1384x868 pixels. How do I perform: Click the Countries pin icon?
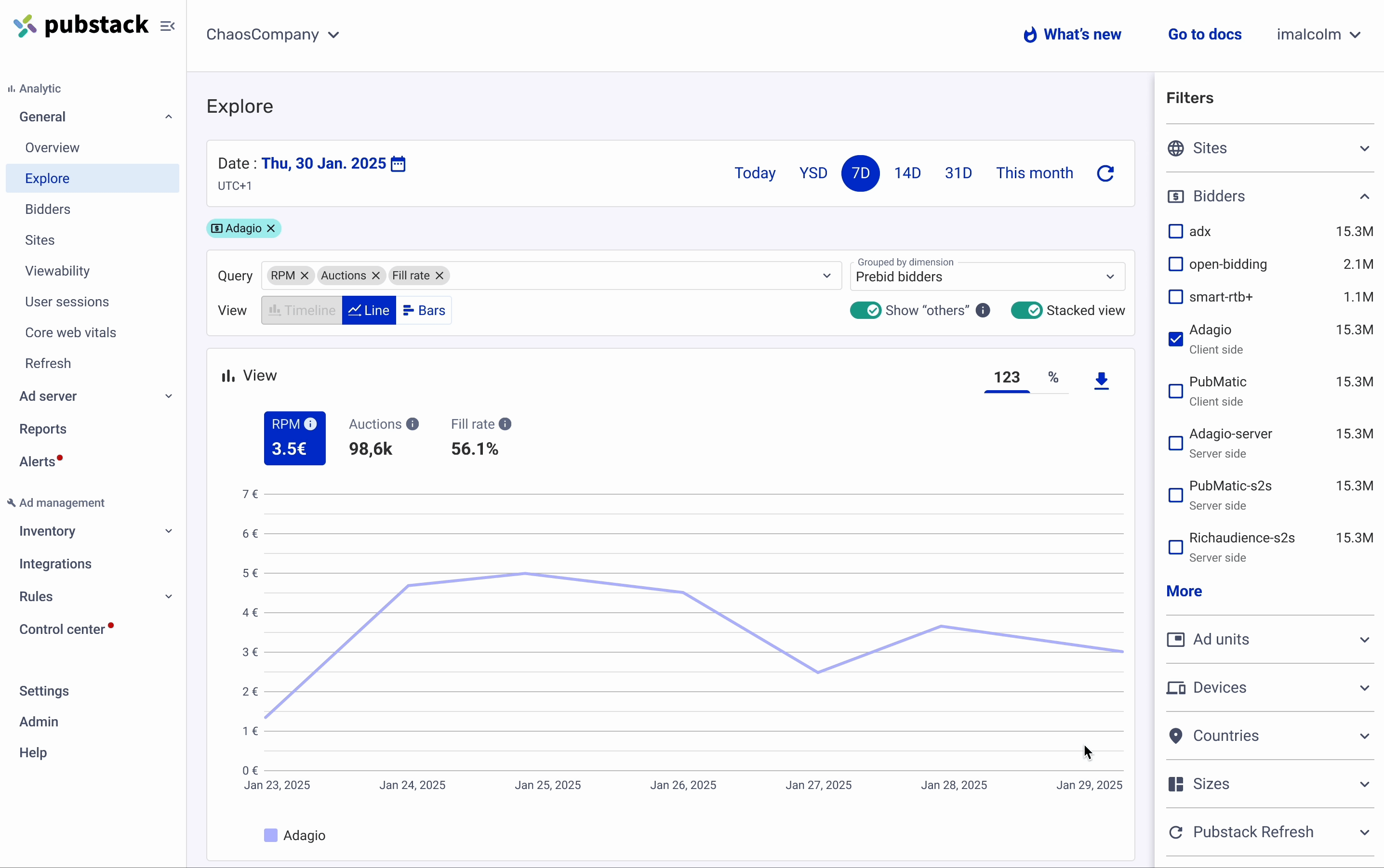1176,736
